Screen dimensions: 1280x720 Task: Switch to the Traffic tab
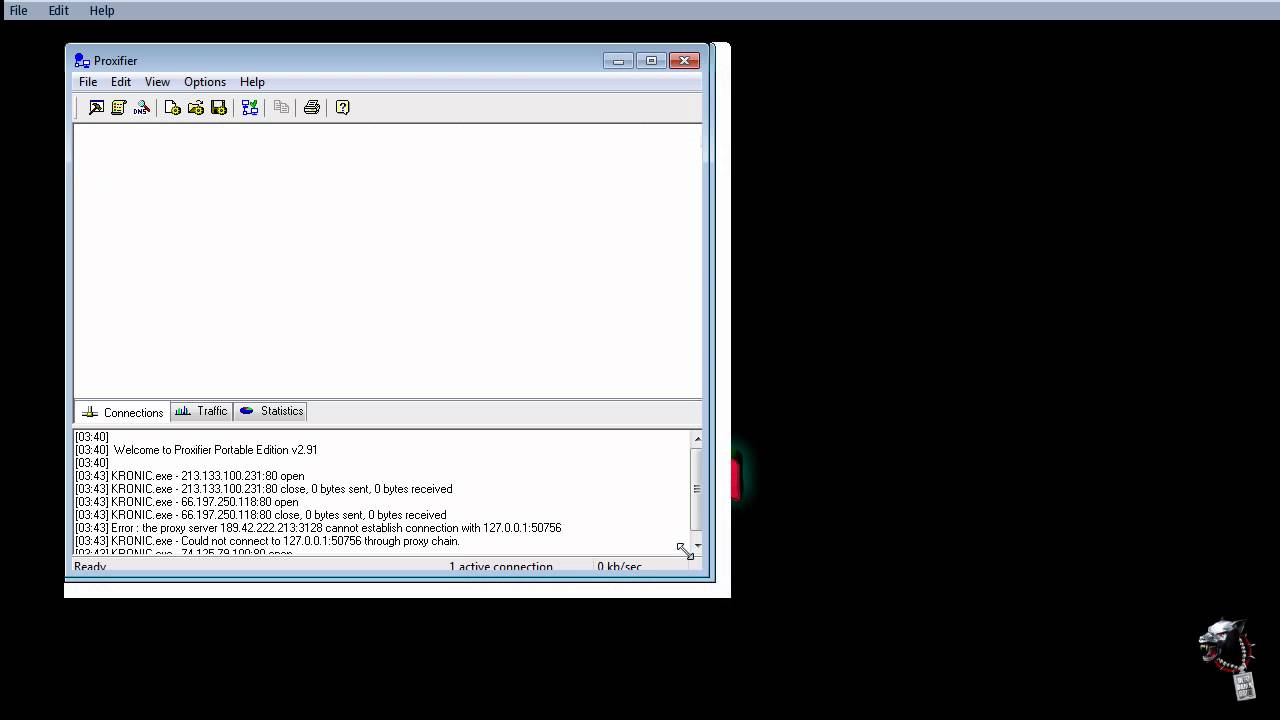click(201, 411)
